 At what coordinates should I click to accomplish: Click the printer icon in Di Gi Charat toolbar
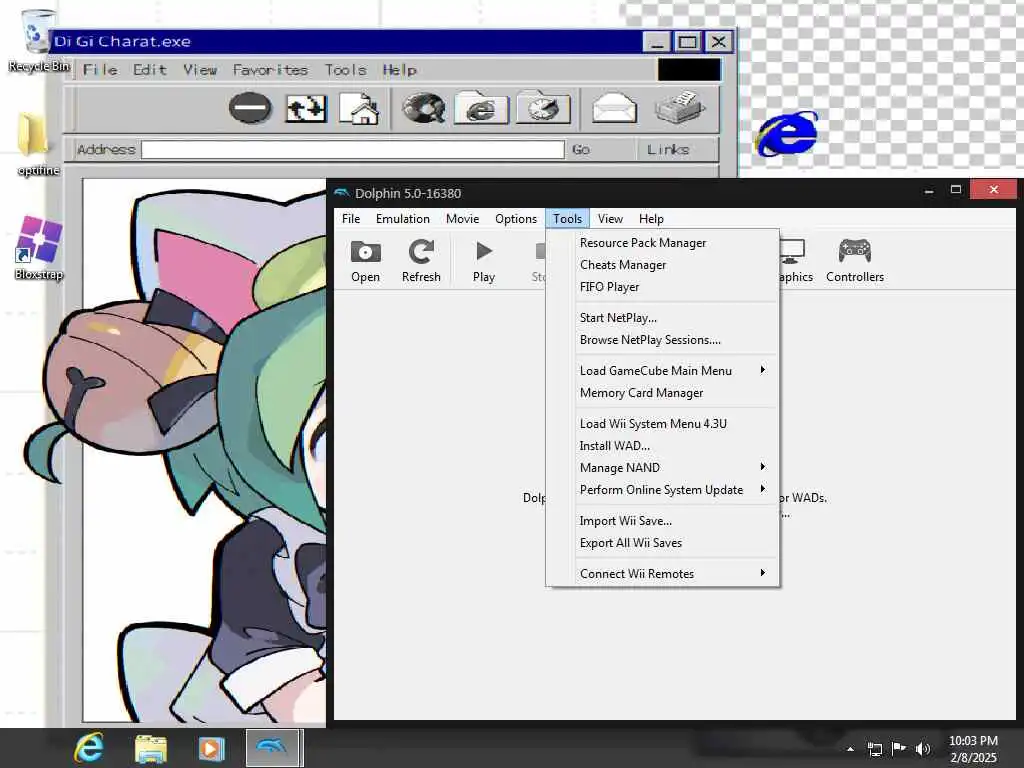pos(680,108)
